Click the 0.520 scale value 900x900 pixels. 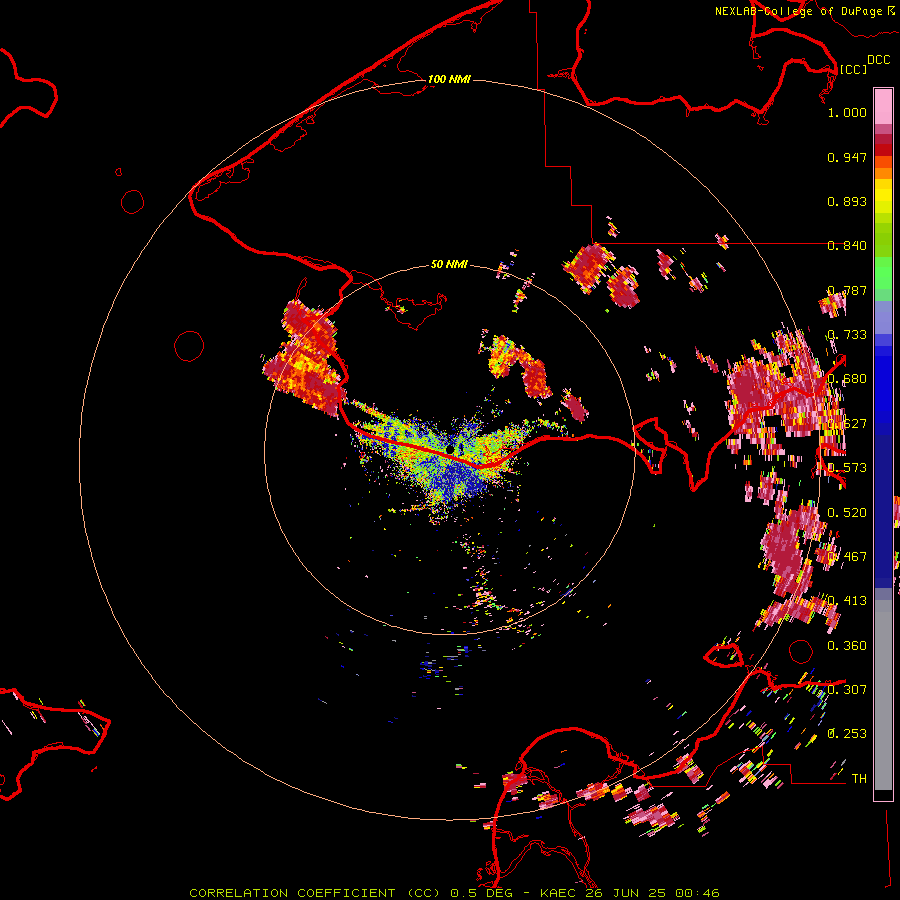click(847, 513)
